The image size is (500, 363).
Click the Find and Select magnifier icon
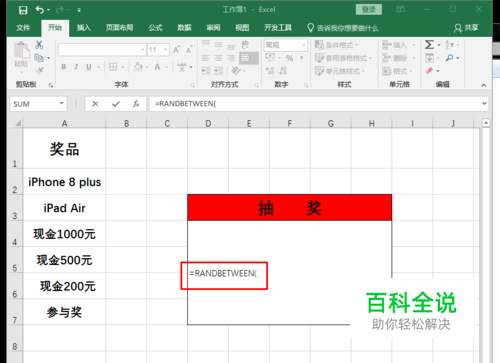point(449,58)
